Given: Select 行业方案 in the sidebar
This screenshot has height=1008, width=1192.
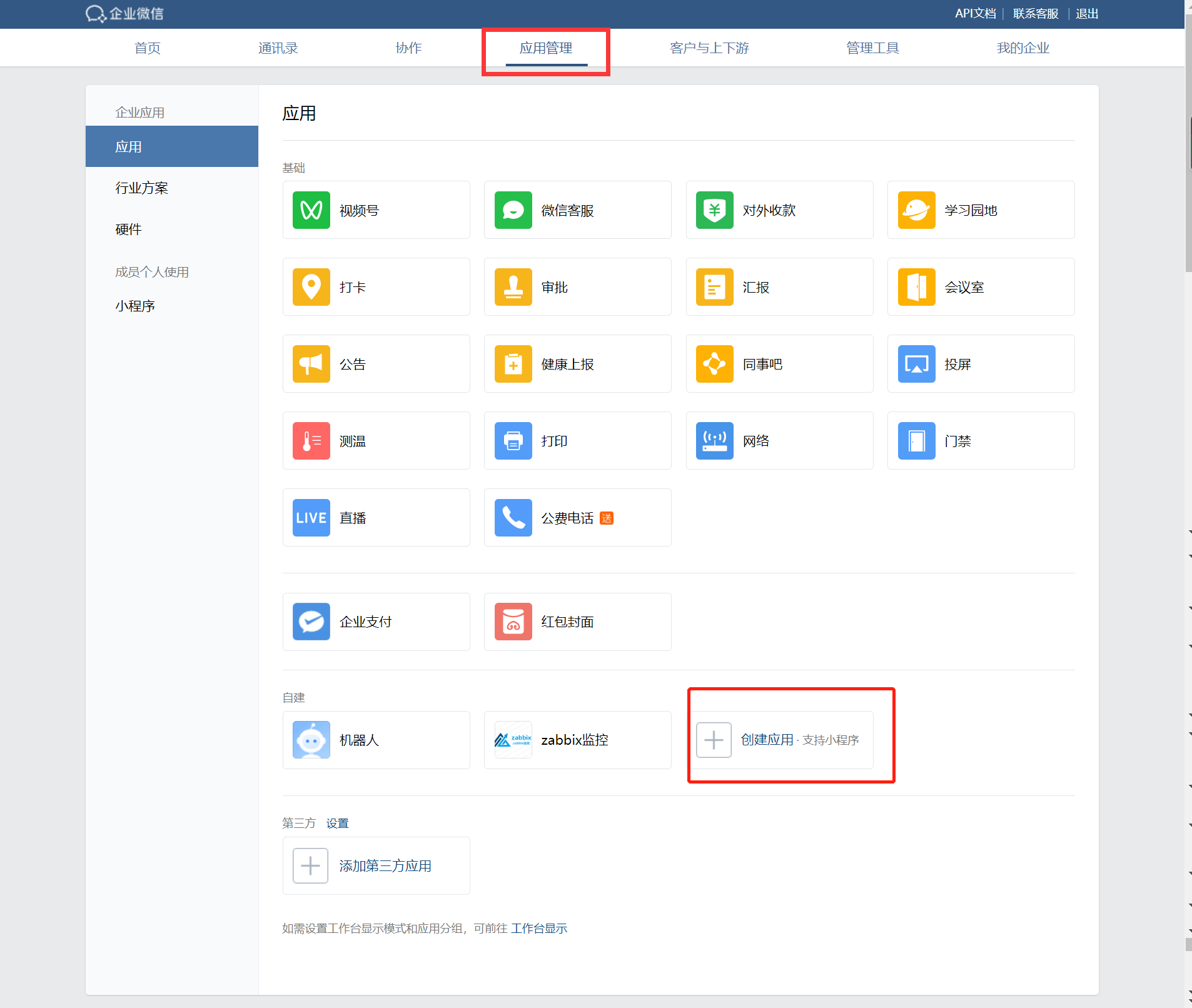Looking at the screenshot, I should tap(142, 188).
